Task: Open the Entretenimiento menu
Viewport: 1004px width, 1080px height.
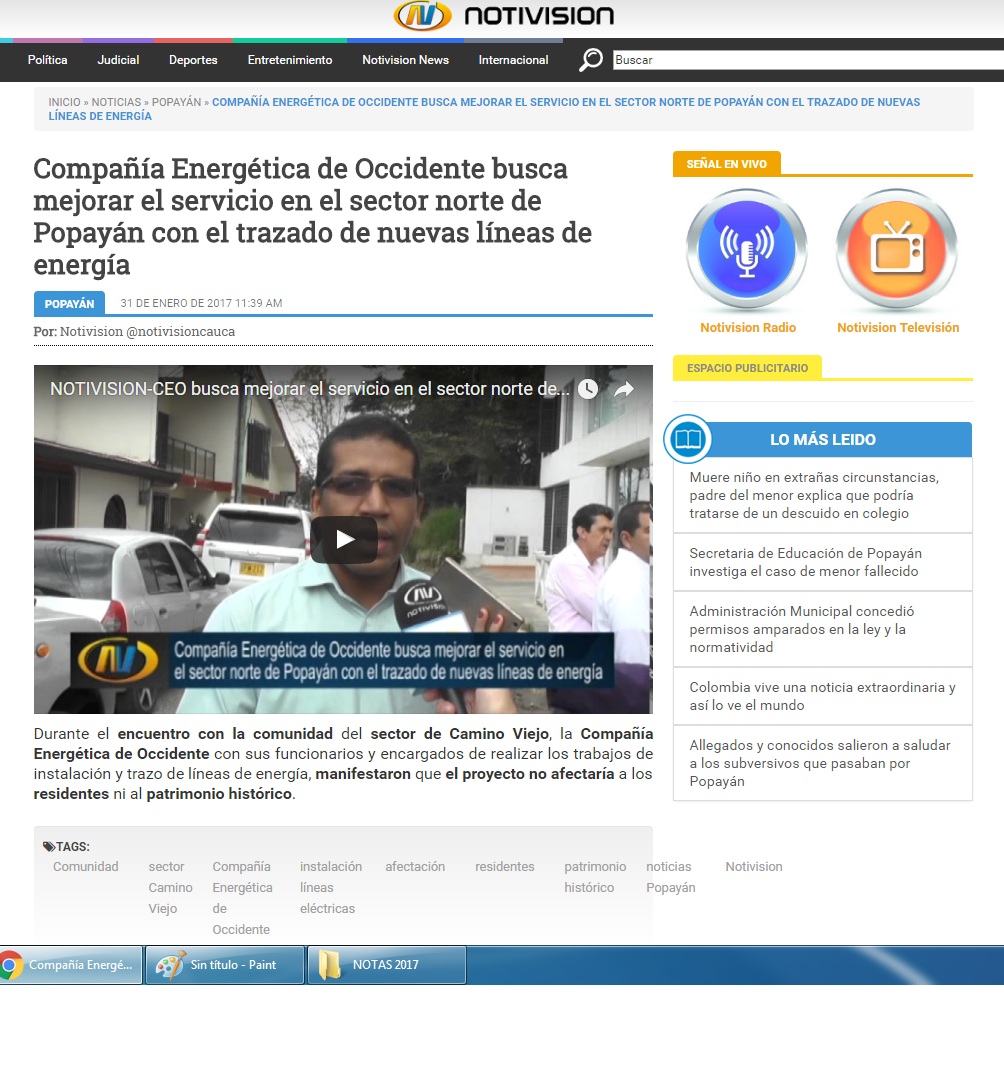Action: 290,60
